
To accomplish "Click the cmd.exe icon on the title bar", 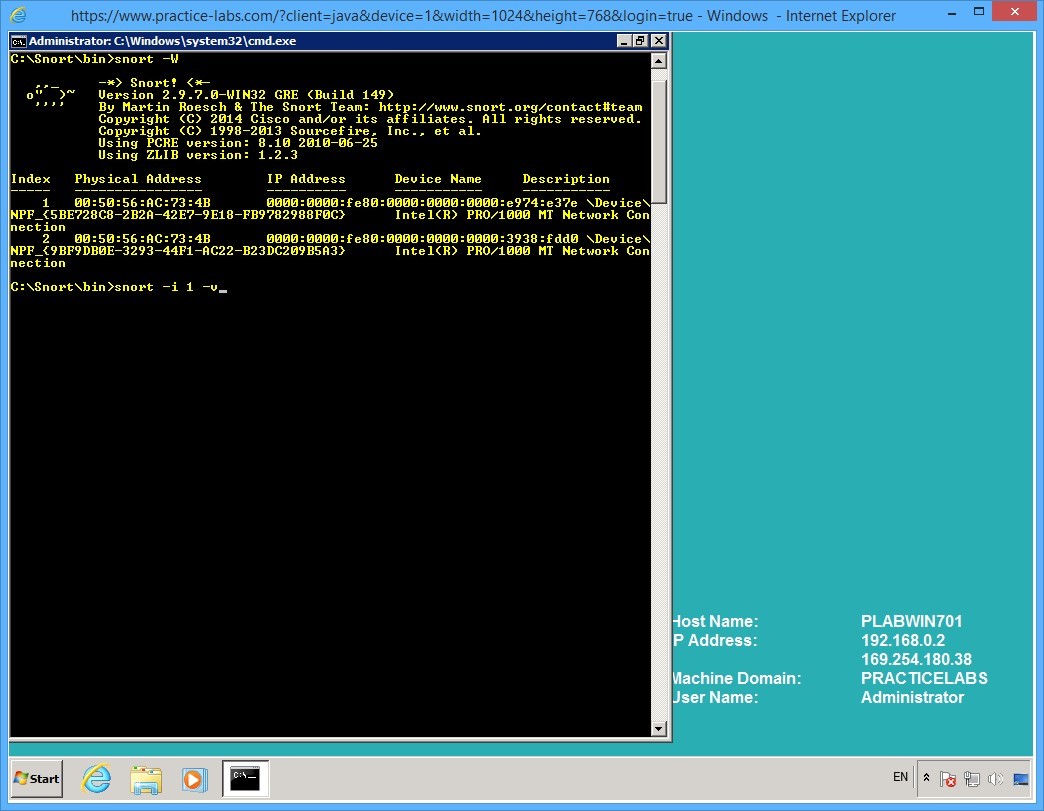I will point(17,41).
